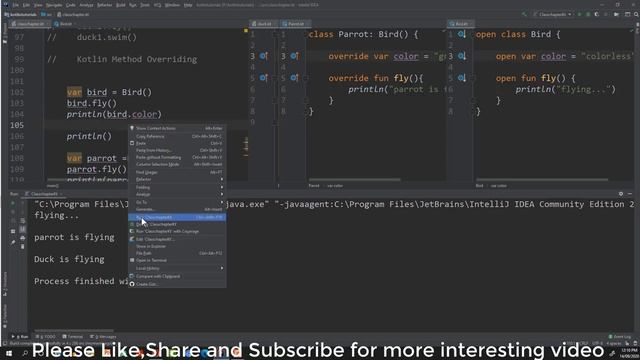Click the green Run button in toolbar
This screenshot has height=360, width=640.
tap(579, 14)
